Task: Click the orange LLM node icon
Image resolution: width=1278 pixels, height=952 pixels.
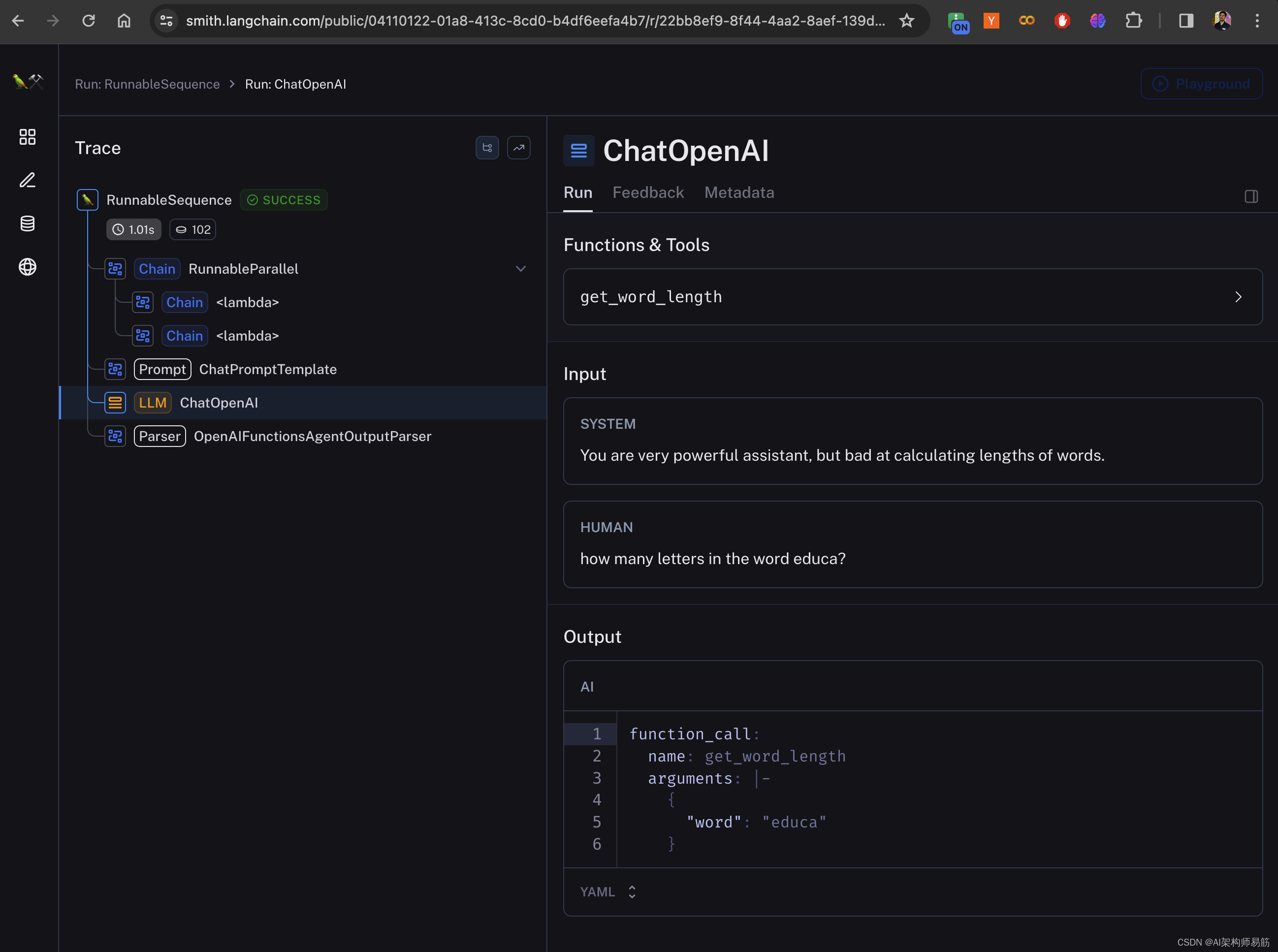Action: pyautogui.click(x=115, y=403)
